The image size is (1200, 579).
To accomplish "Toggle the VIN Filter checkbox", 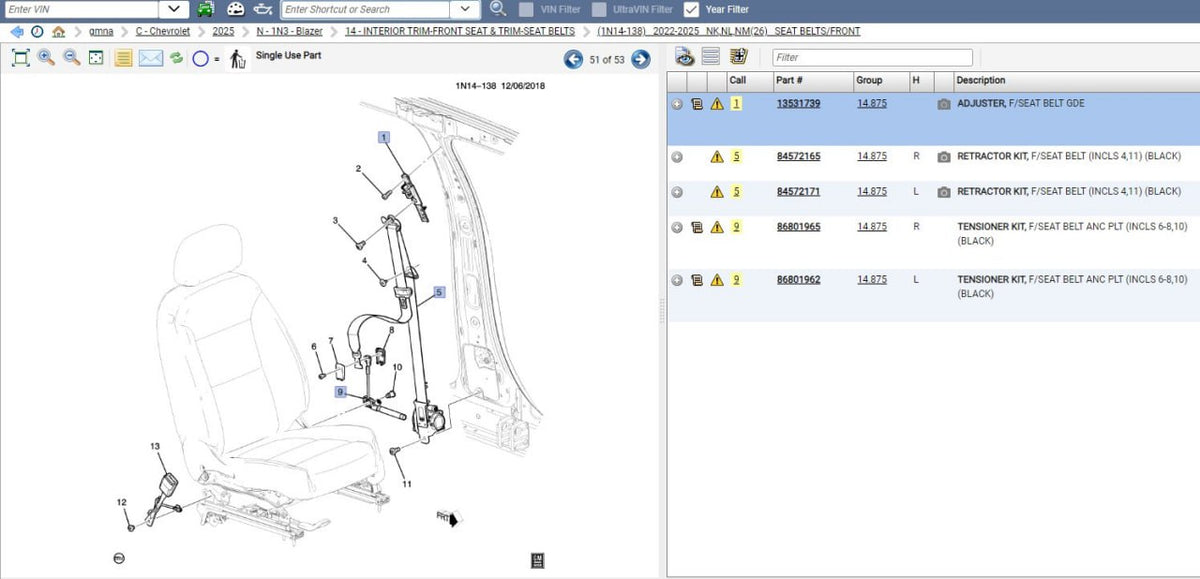I will (526, 9).
